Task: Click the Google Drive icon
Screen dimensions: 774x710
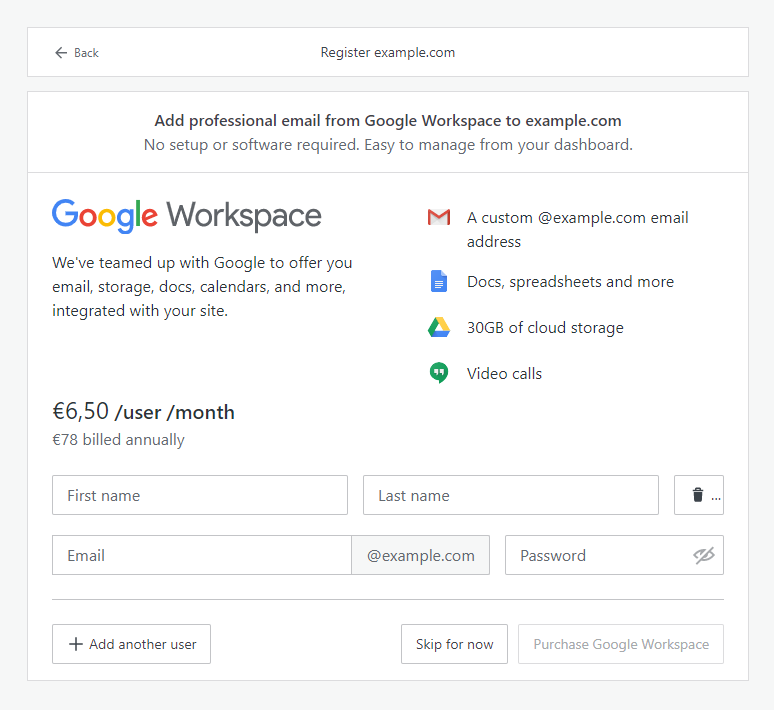Action: (439, 327)
